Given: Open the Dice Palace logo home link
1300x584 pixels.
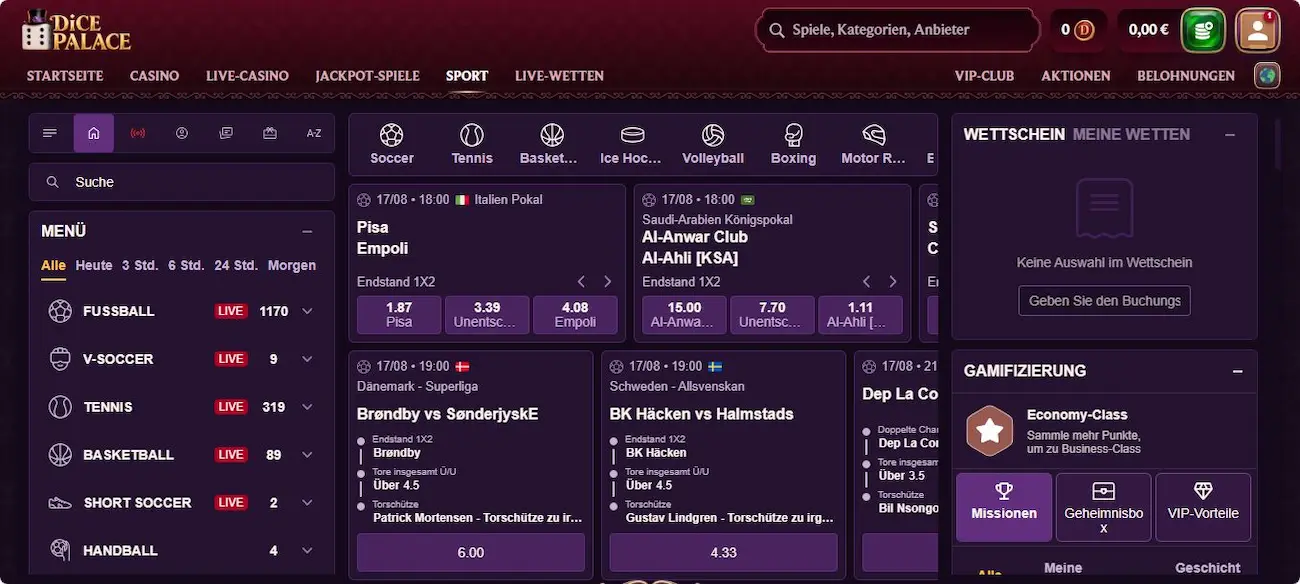Looking at the screenshot, I should pyautogui.click(x=76, y=31).
